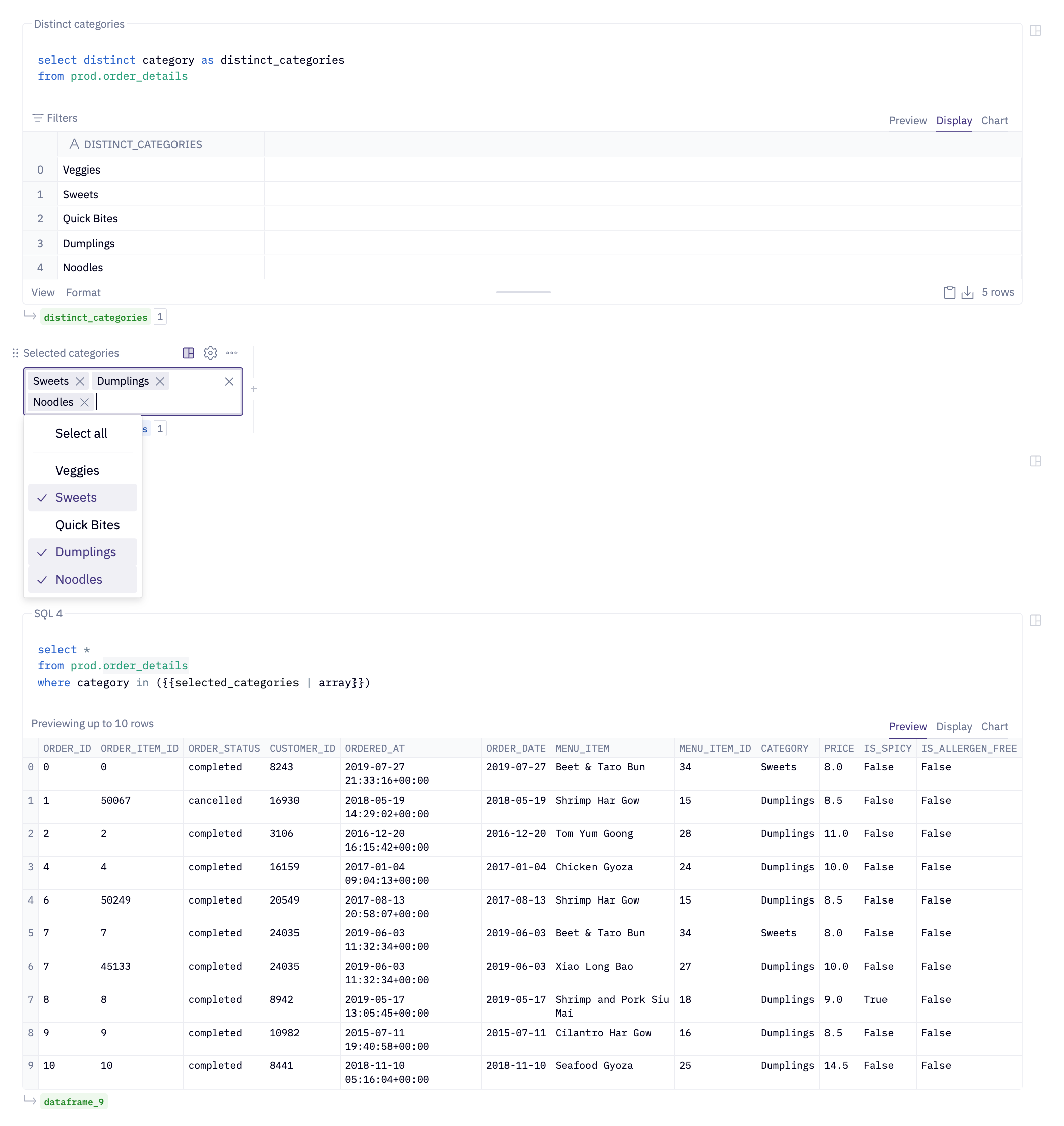
Task: Check the Quick Bites option
Action: [x=87, y=525]
